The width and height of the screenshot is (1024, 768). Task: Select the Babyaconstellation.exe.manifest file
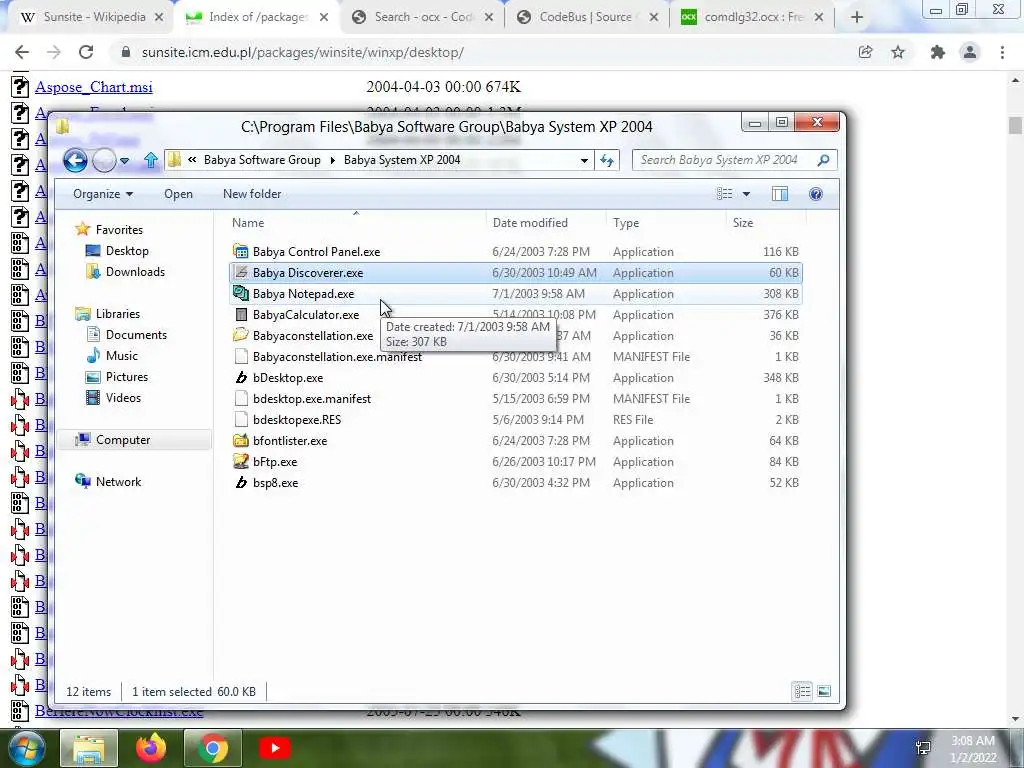(337, 357)
